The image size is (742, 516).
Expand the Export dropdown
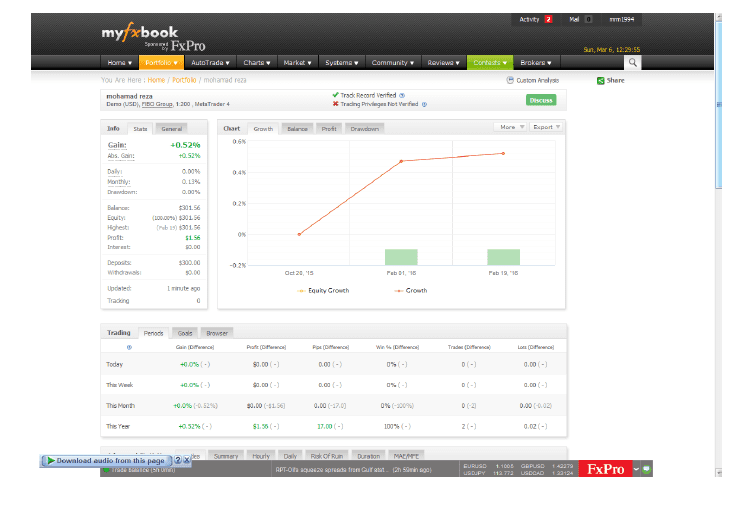point(546,127)
